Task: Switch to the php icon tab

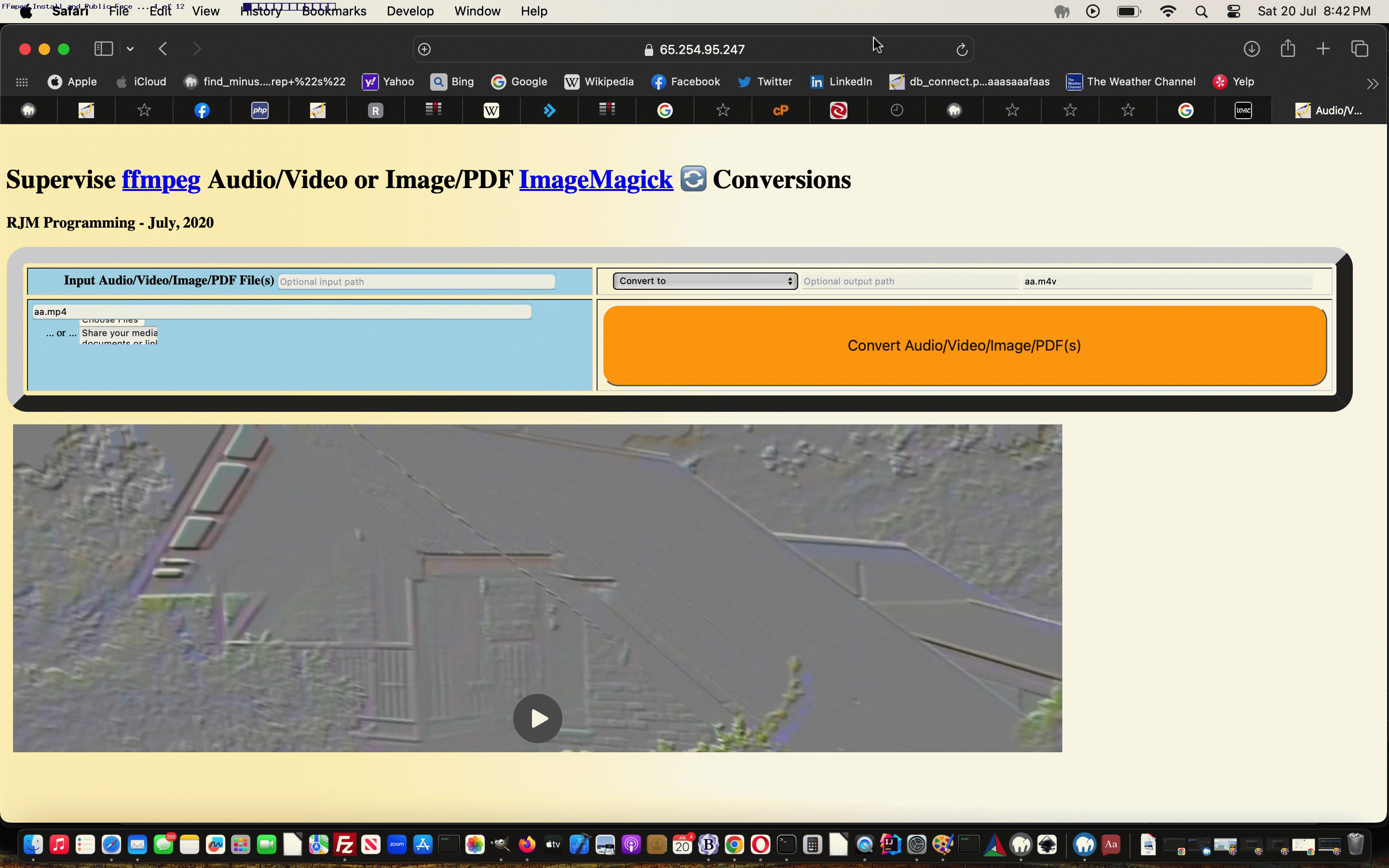Action: pyautogui.click(x=260, y=110)
